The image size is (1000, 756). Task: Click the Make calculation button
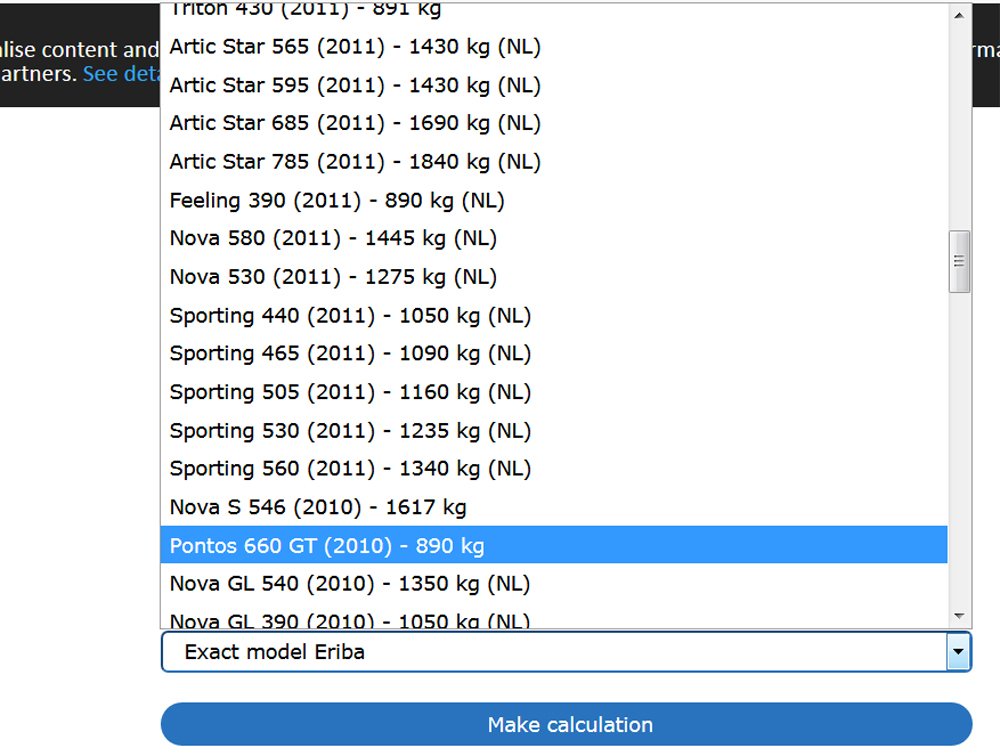point(566,724)
